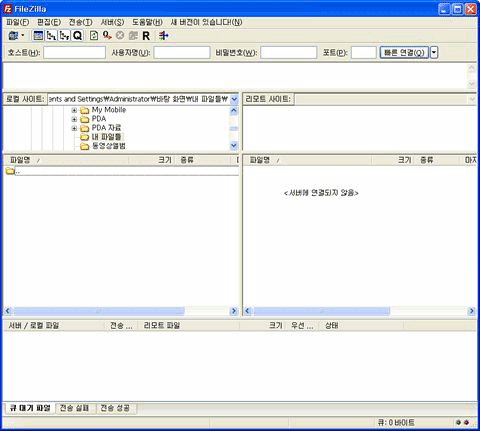Focus the 포트(P) input field
This screenshot has width=480, height=431.
[364, 53]
